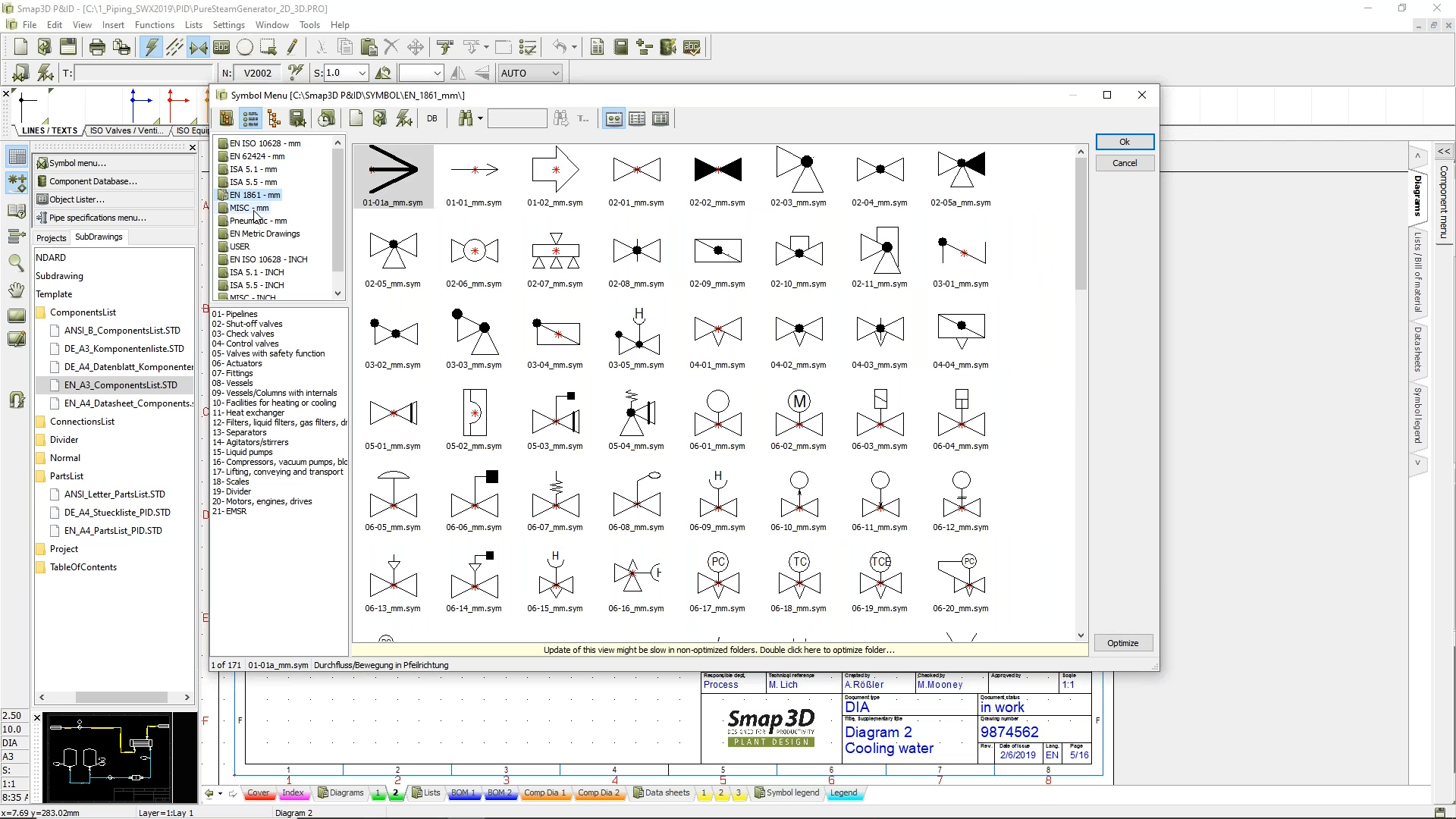Click the new blank page icon in Symbol Menu
Viewport: 1456px width, 819px height.
click(356, 118)
